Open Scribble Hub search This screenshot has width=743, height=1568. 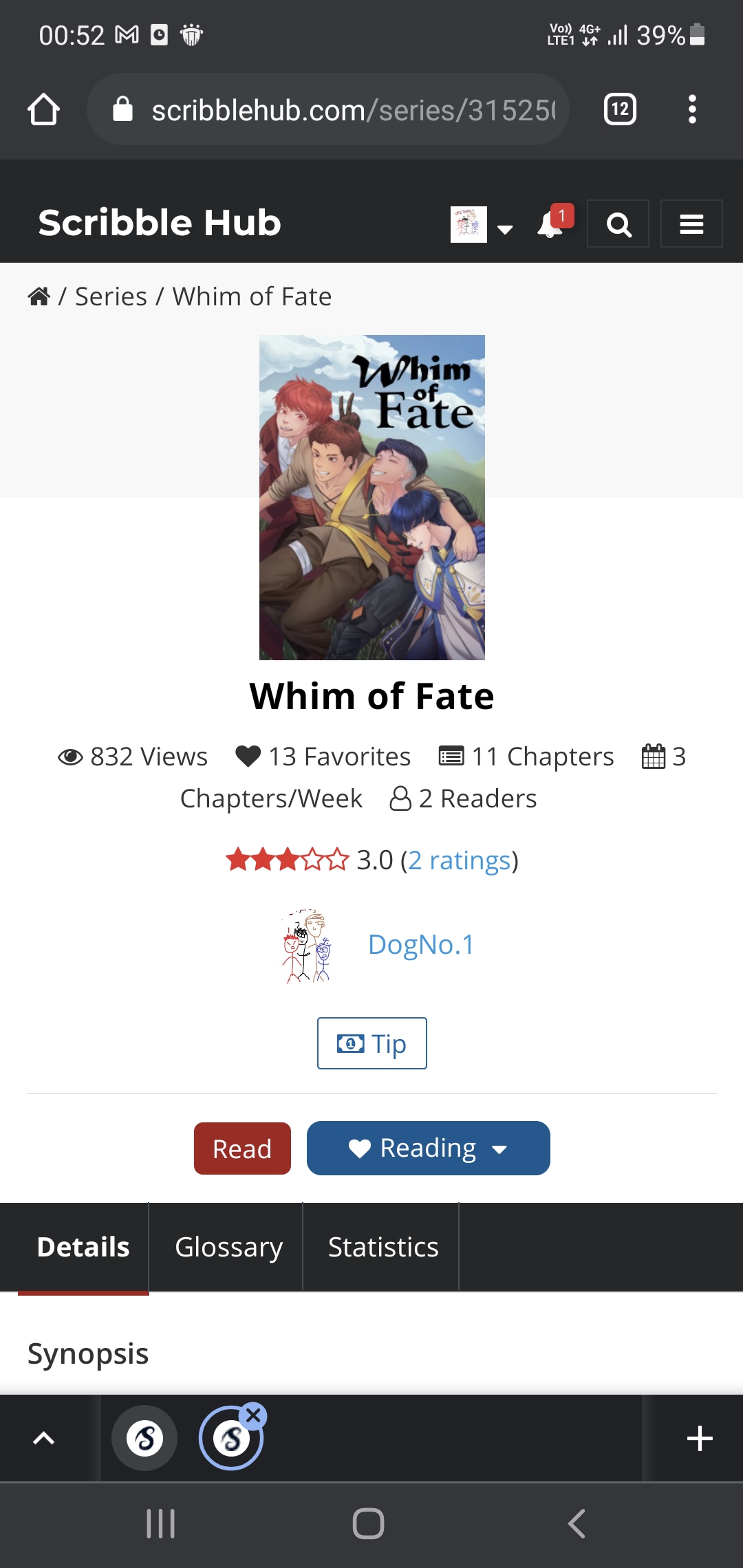618,224
